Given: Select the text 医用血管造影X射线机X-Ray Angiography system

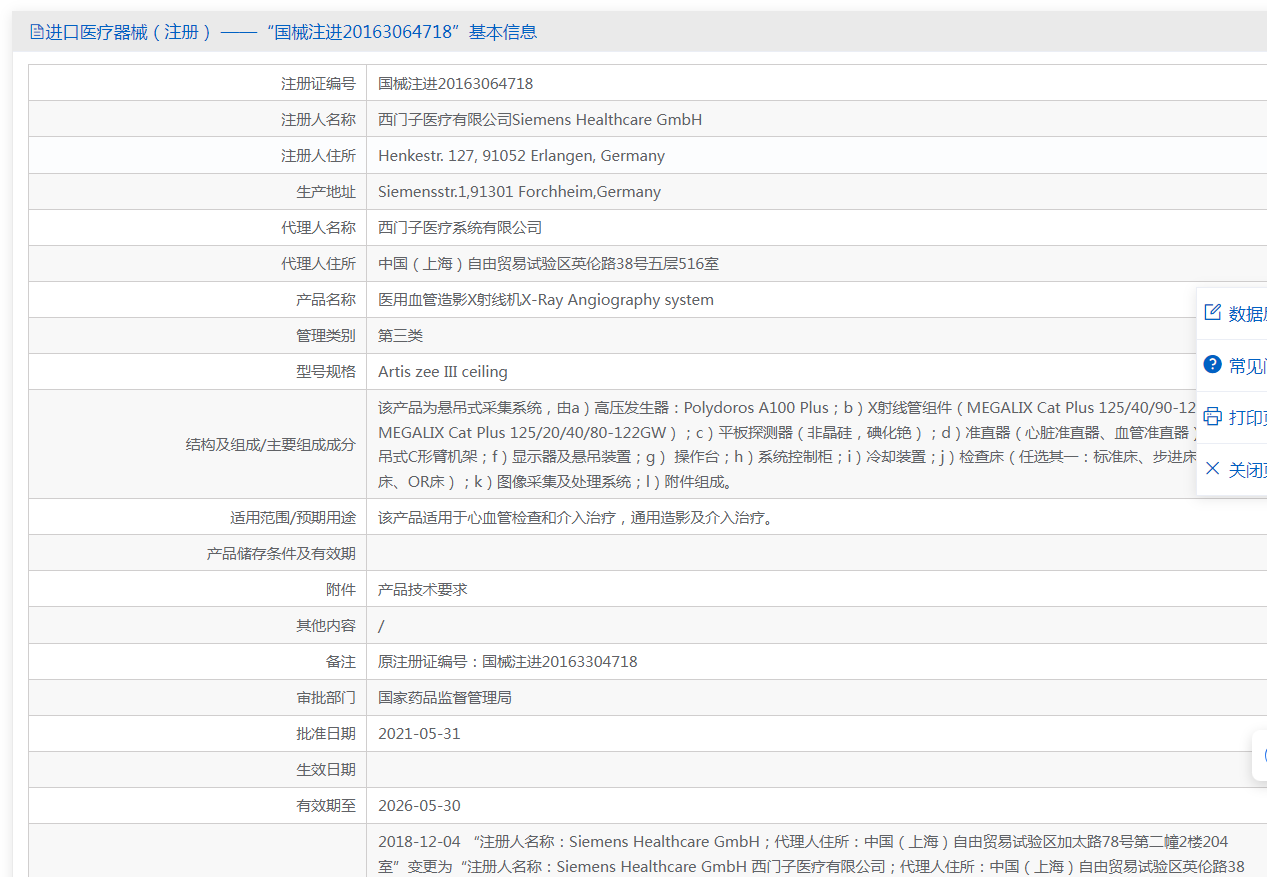Looking at the screenshot, I should [546, 300].
